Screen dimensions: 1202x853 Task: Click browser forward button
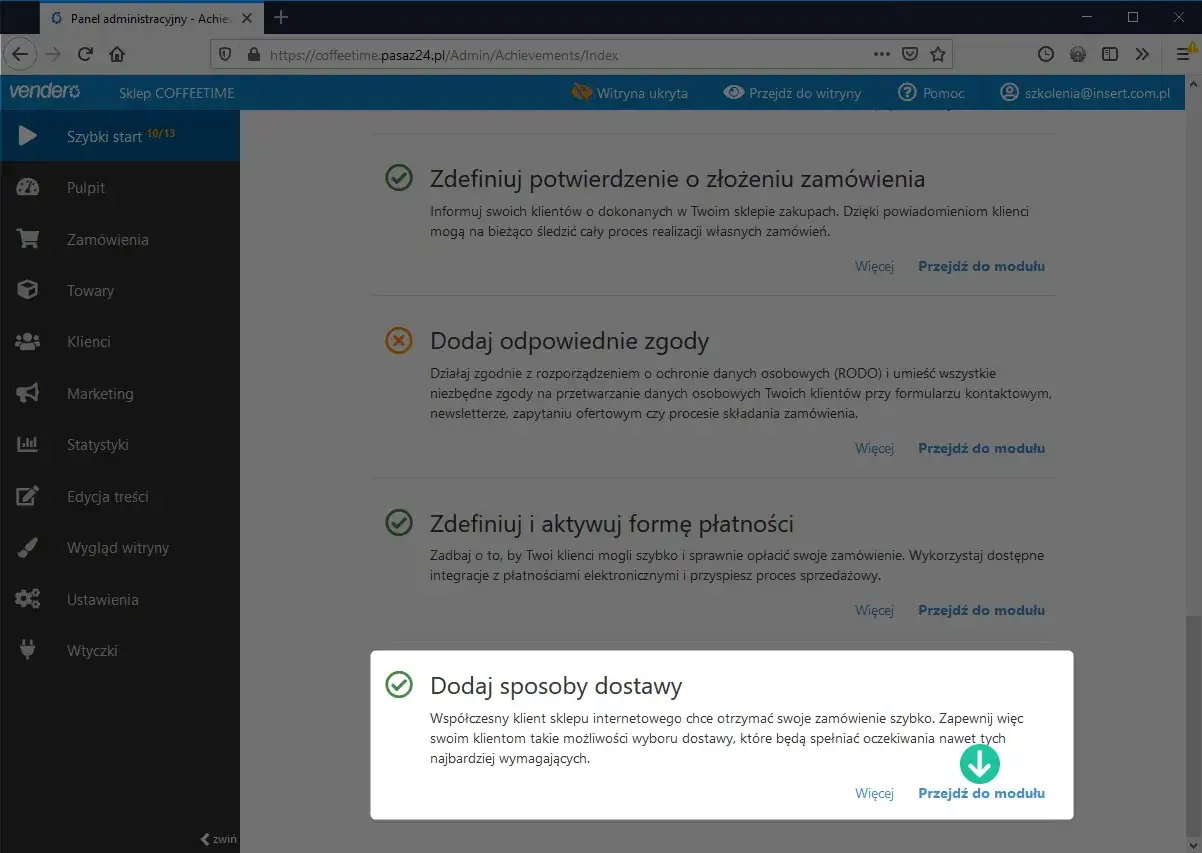53,54
